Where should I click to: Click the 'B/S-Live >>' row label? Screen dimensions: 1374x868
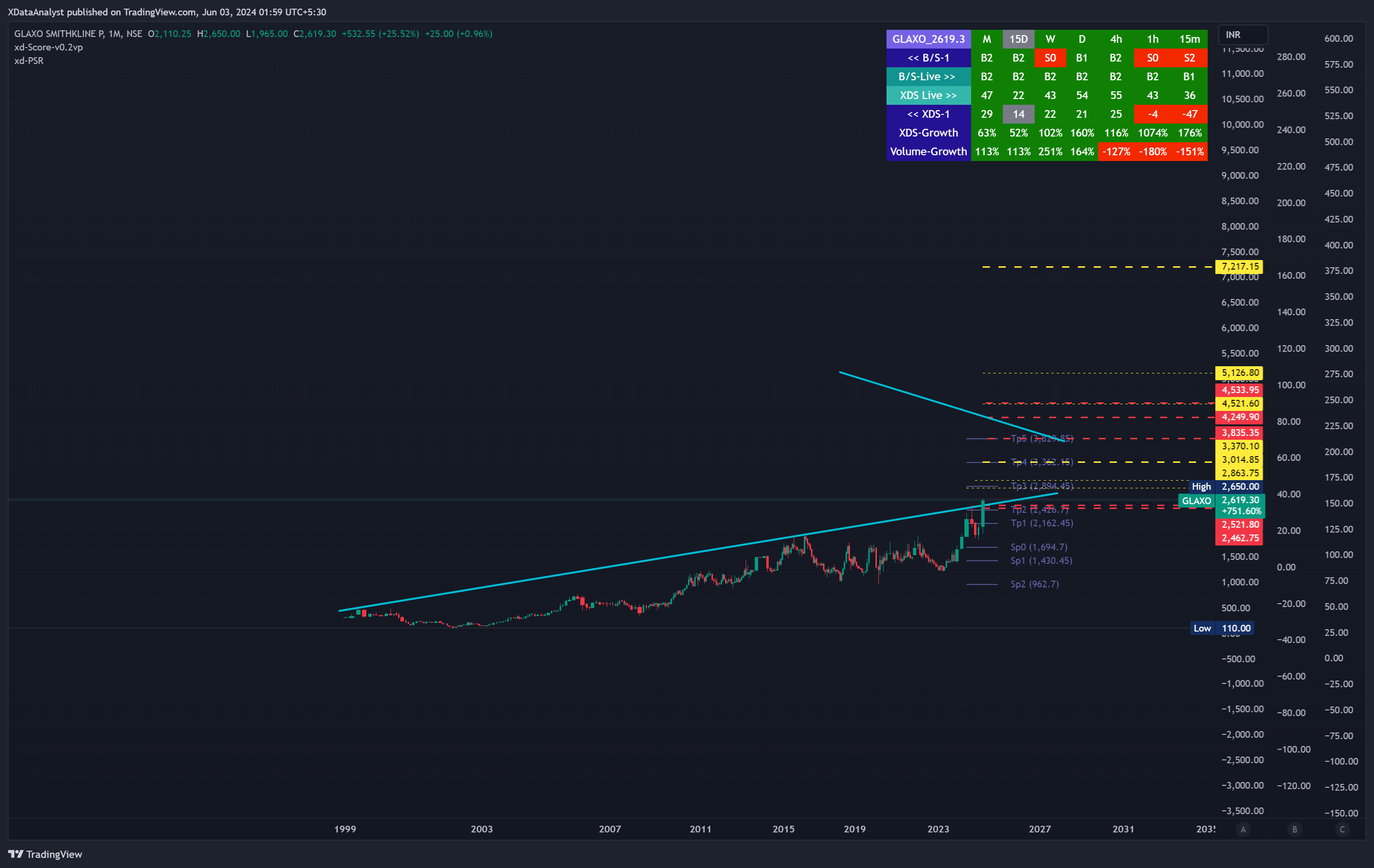[x=928, y=76]
